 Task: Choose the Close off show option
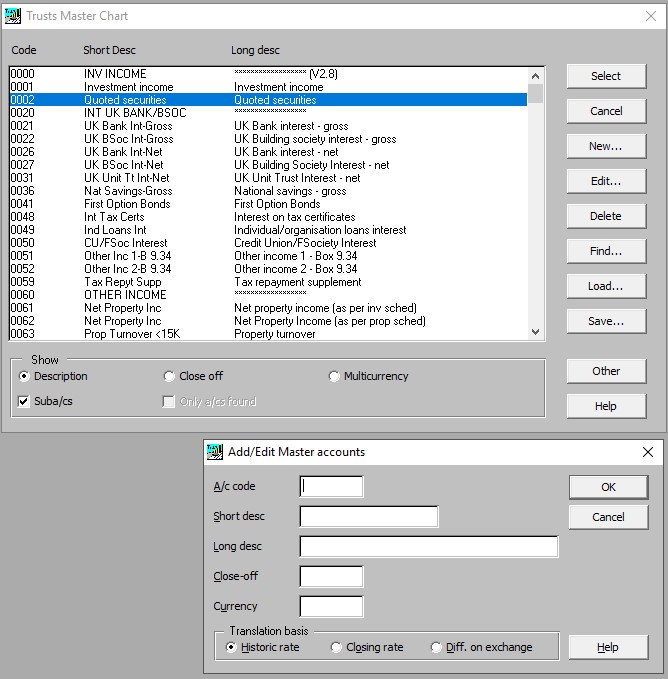pos(169,377)
